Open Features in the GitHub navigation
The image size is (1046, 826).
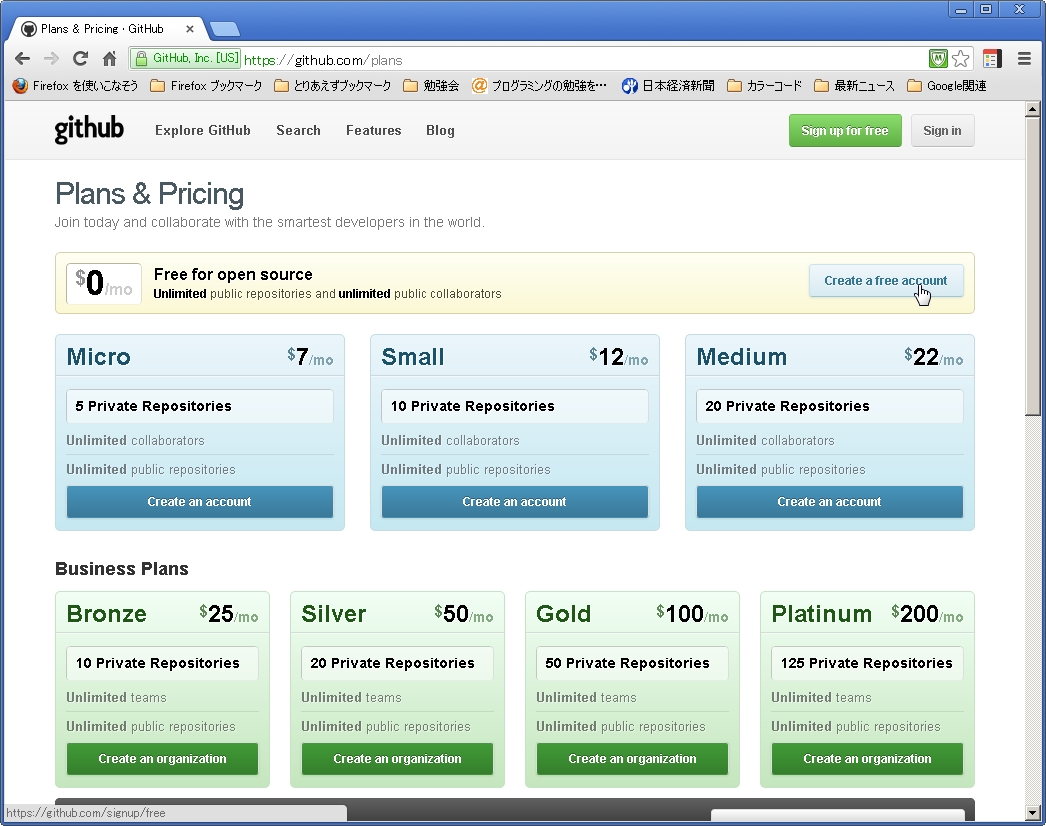374,130
